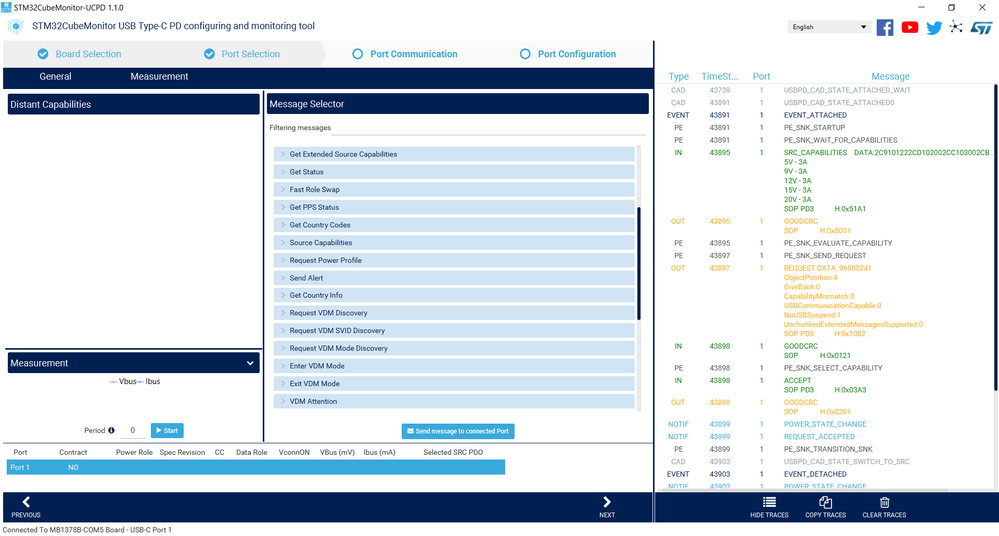Expand the Request VDM Discovery entry
Image resolution: width=999 pixels, height=536 pixels.
point(454,313)
